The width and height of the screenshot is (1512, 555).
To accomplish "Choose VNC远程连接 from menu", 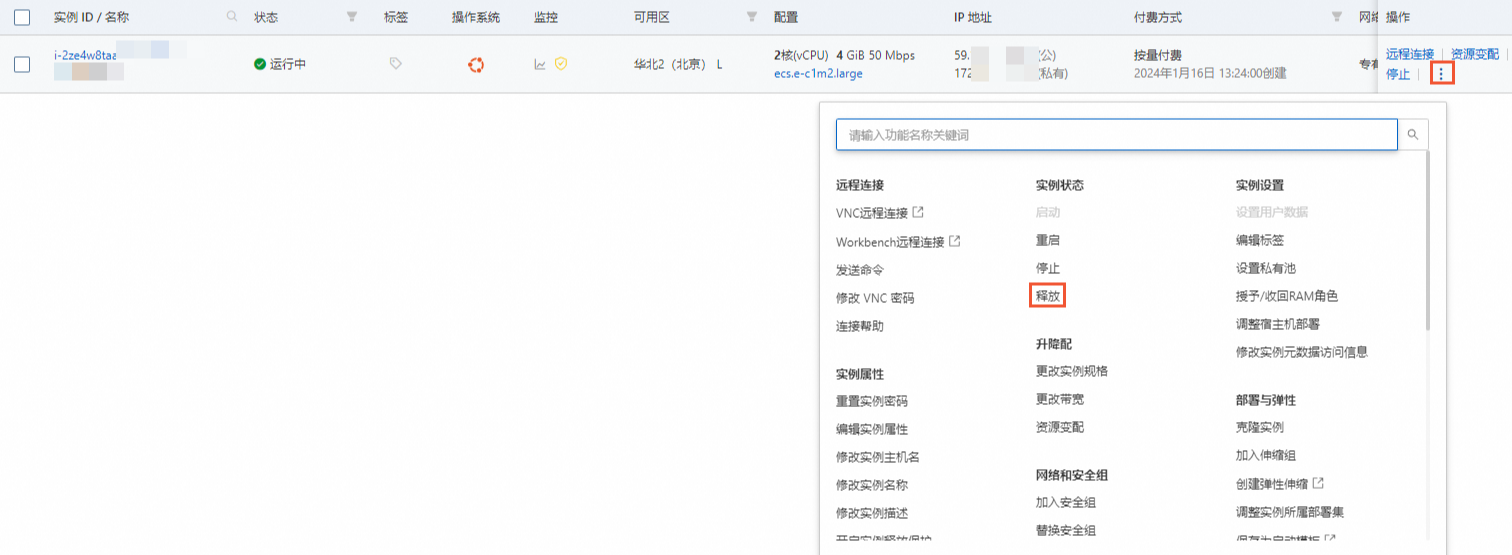I will pos(880,213).
